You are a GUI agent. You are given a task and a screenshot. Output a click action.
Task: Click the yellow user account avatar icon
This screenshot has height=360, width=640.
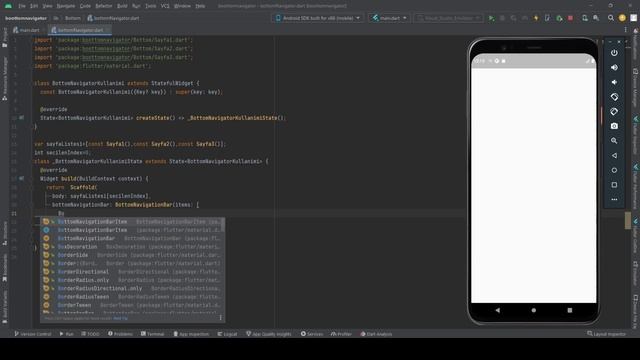point(622,18)
